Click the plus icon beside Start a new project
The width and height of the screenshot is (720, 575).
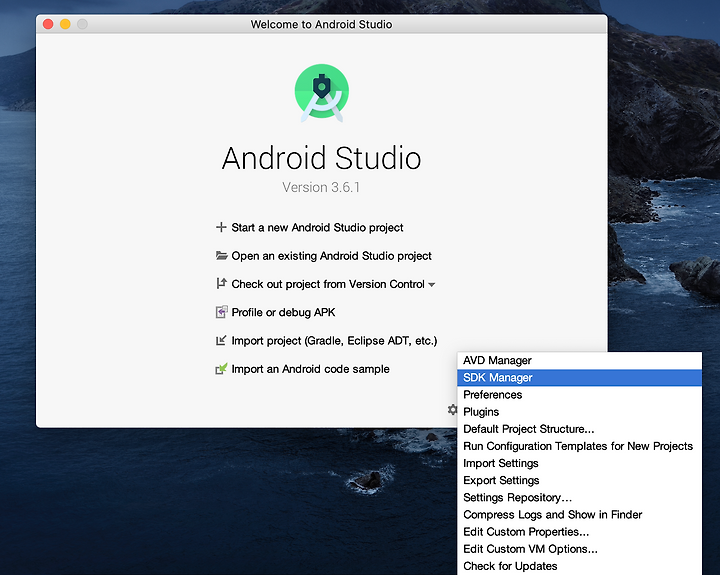(221, 227)
